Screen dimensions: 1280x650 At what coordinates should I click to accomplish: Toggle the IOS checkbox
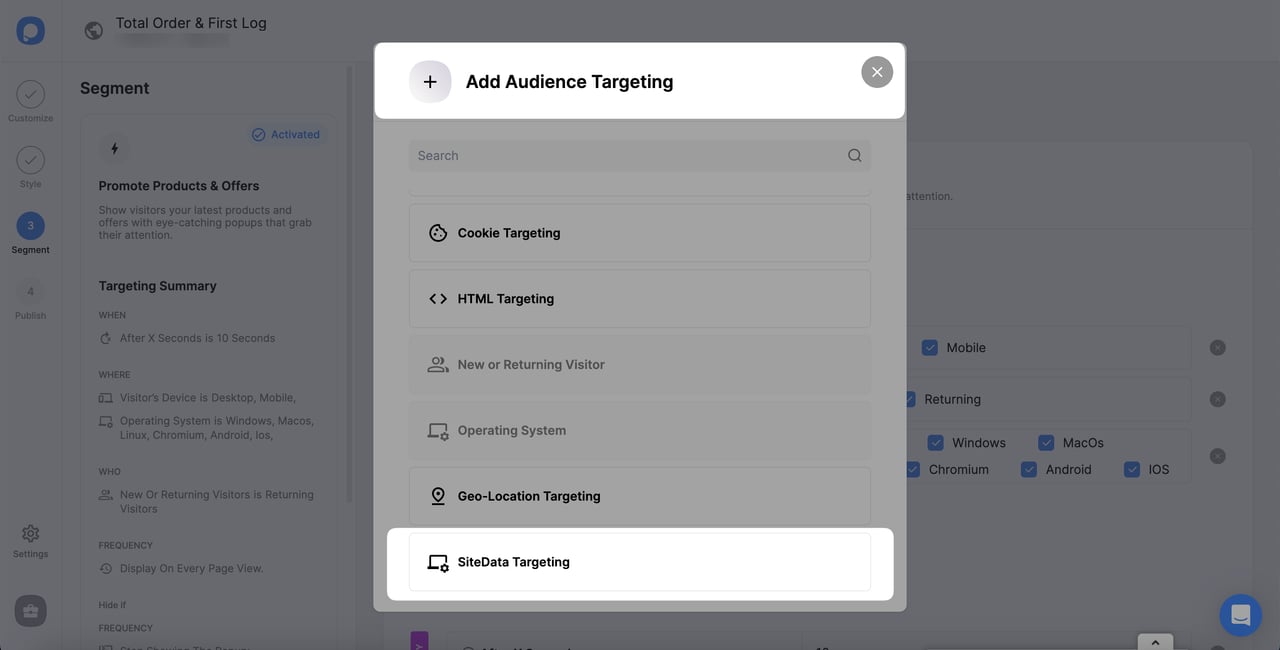(x=1132, y=469)
